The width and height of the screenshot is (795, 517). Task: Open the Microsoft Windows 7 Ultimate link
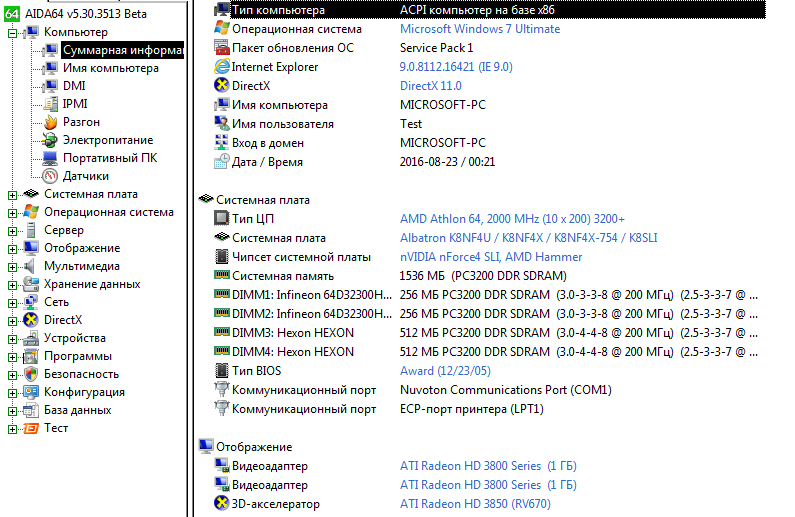click(x=480, y=29)
